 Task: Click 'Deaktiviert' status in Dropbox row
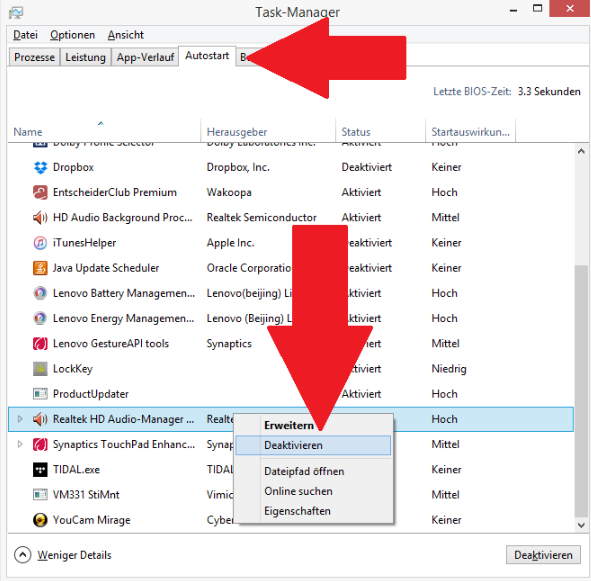367,167
